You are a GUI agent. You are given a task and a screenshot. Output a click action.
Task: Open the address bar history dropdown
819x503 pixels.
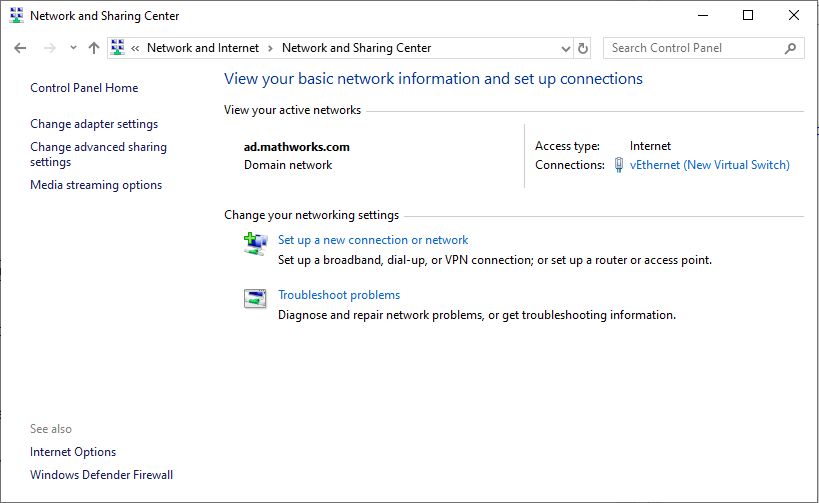565,49
